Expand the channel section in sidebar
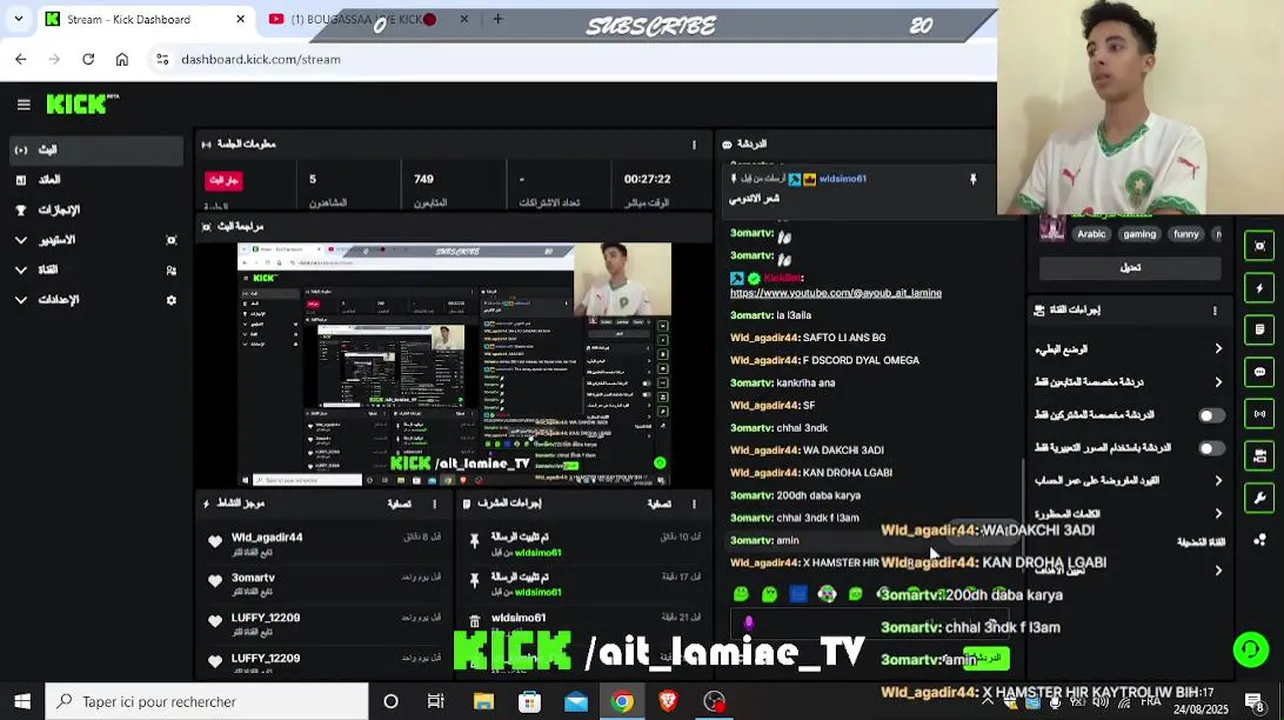This screenshot has height=720, width=1284. 21,270
